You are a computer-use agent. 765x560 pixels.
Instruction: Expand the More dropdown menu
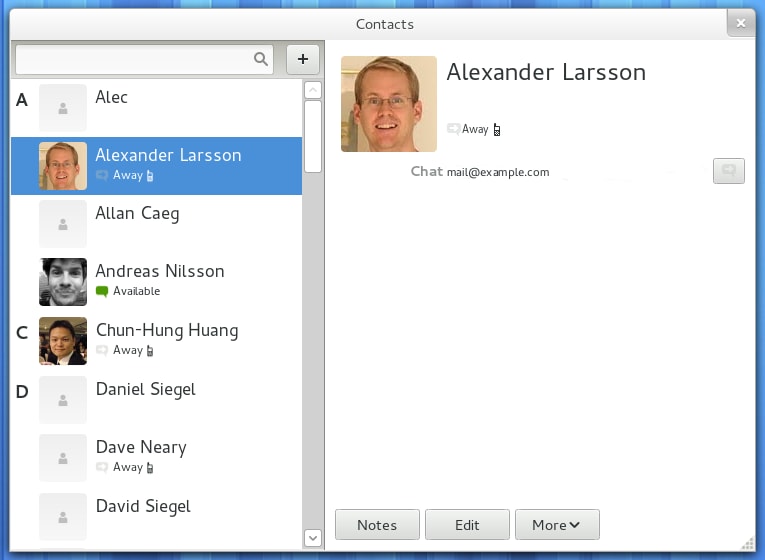[x=557, y=525]
